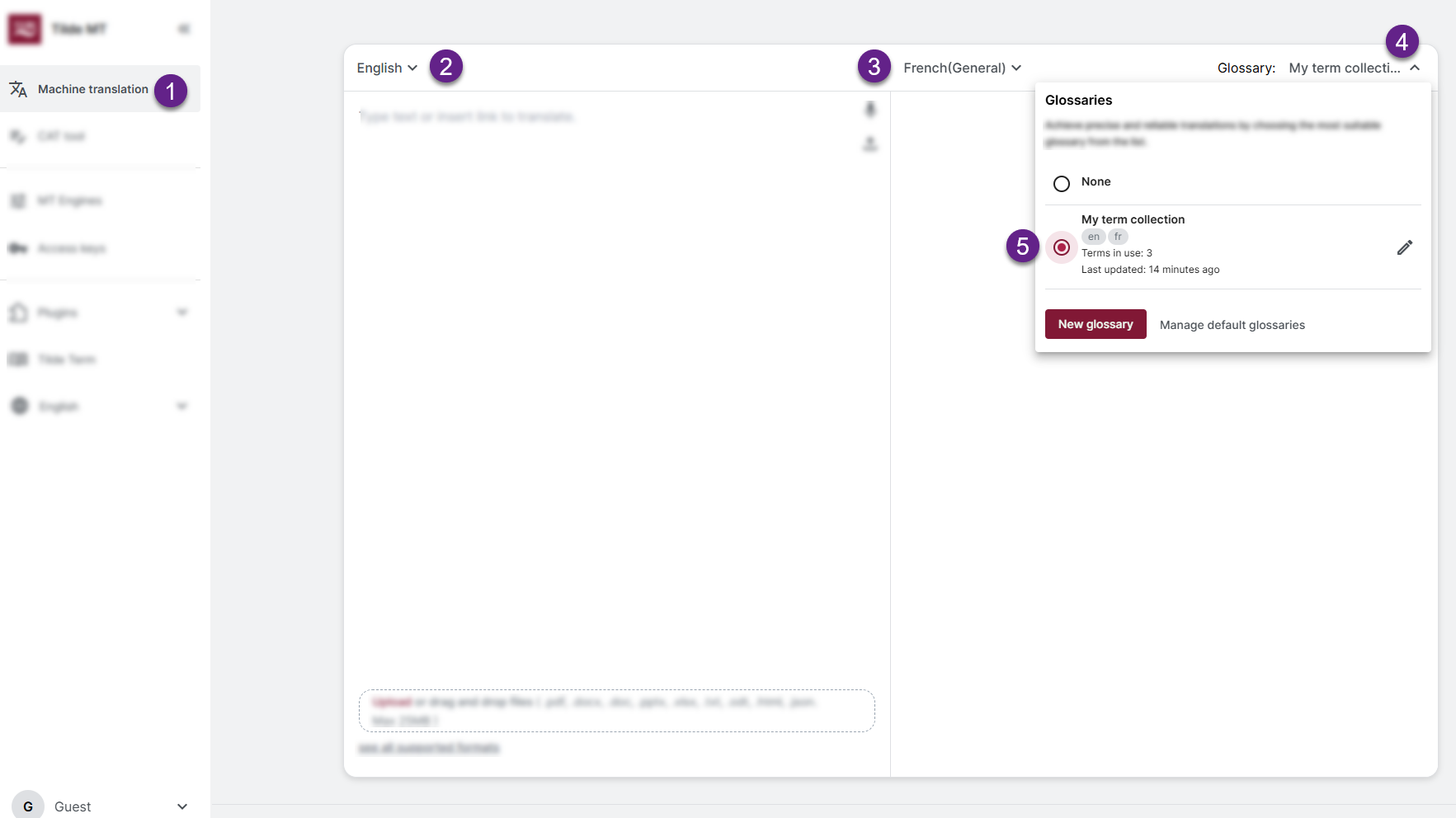Expand the Plugins sidebar section
1456x818 pixels.
[182, 313]
